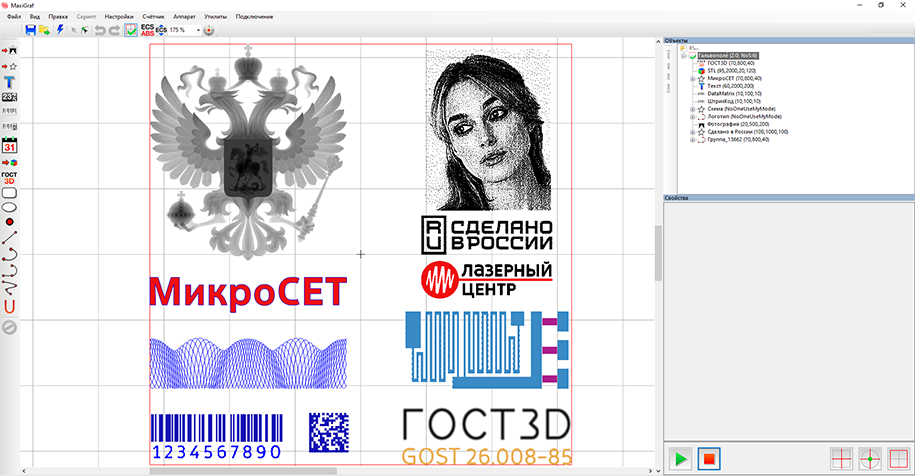Select the green node-edit pointer tool
This screenshot has height=476, width=915.
85,30
